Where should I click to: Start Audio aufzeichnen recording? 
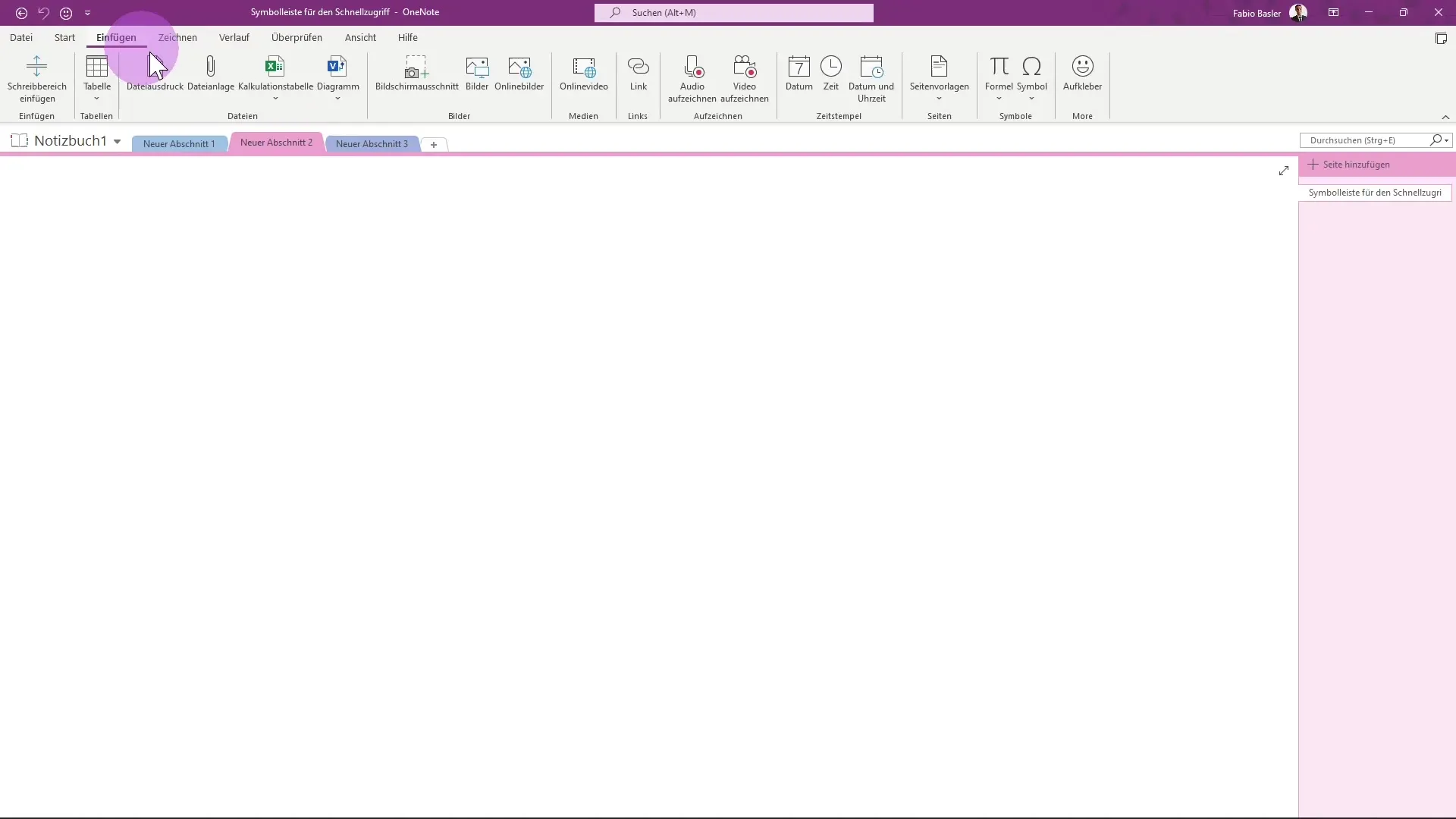click(692, 79)
